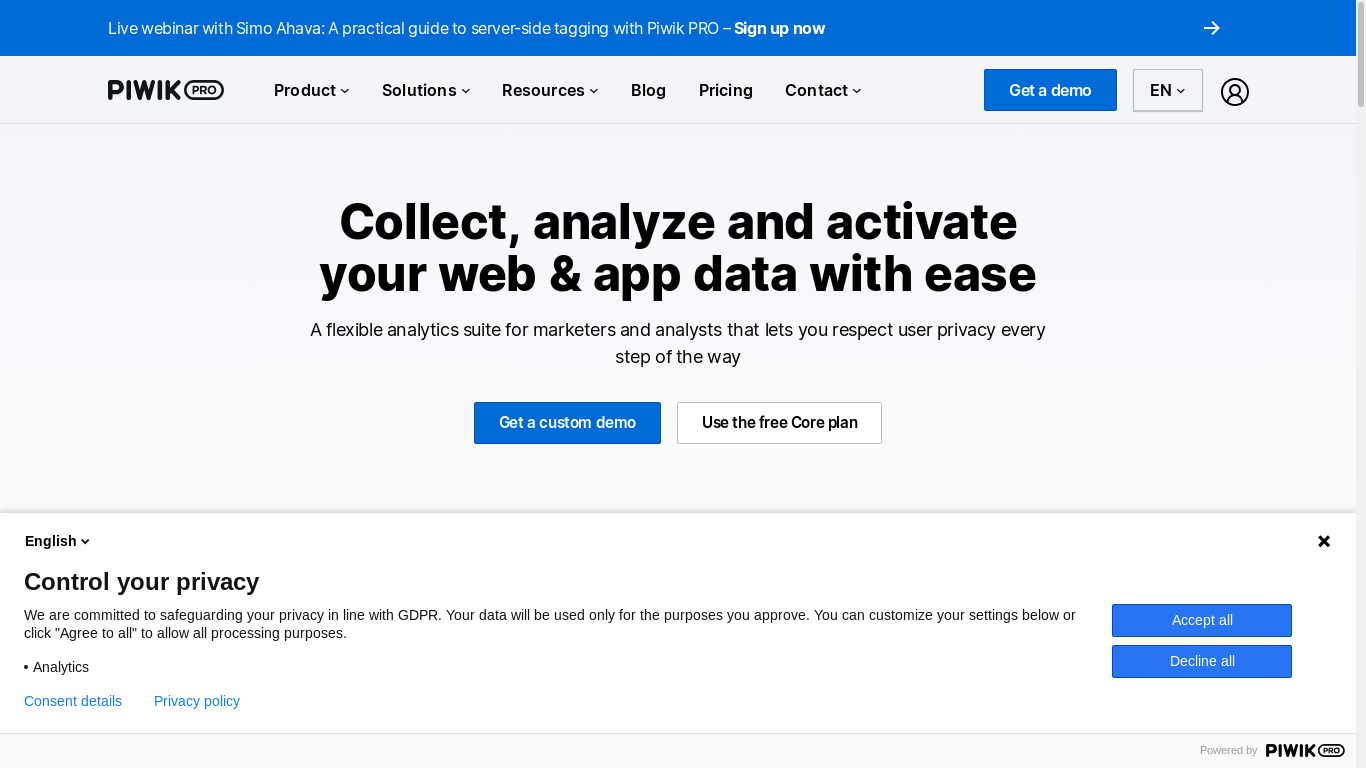Open the Pricing page

point(726,90)
